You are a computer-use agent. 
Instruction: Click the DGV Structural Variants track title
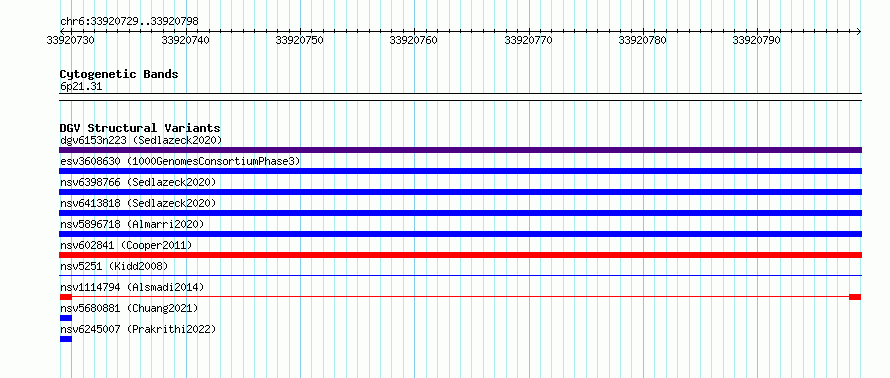click(x=140, y=128)
